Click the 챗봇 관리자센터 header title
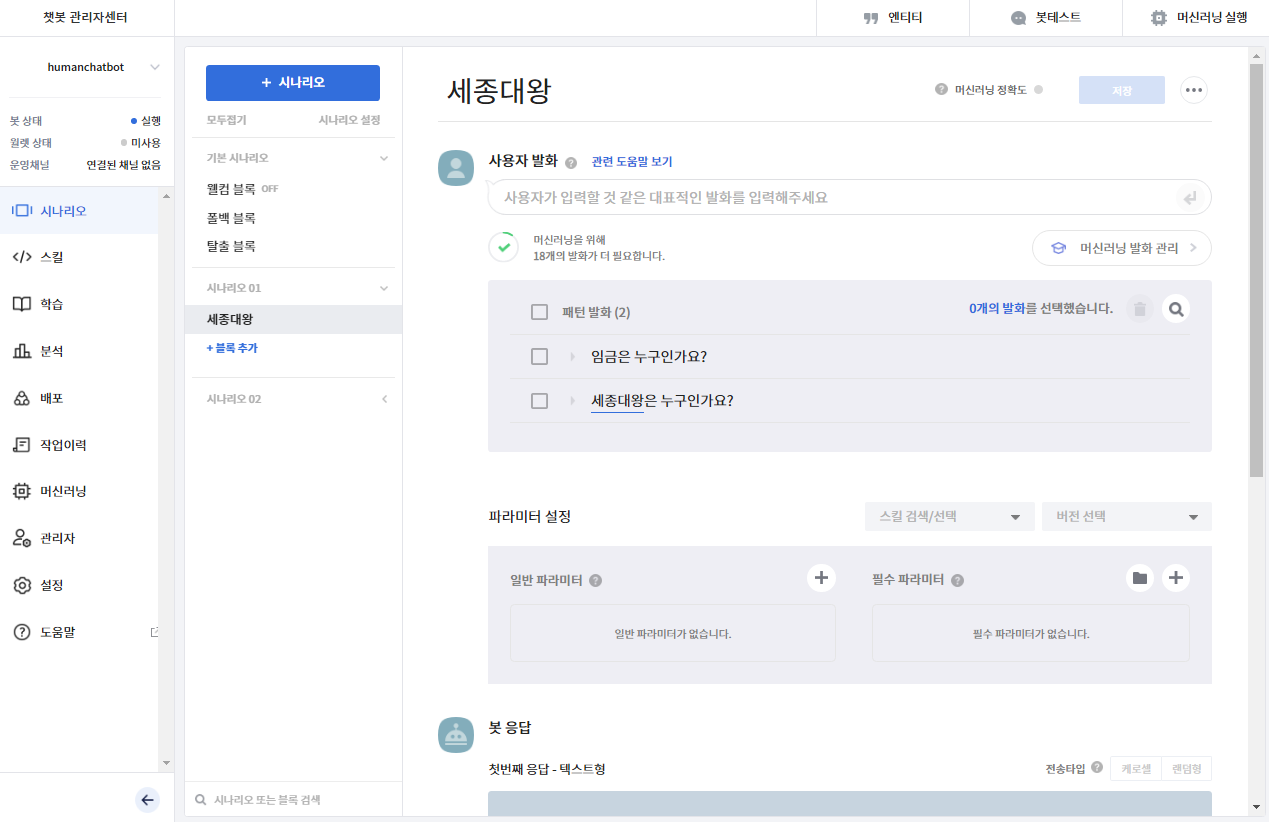Viewport: 1269px width, 822px height. (x=85, y=17)
